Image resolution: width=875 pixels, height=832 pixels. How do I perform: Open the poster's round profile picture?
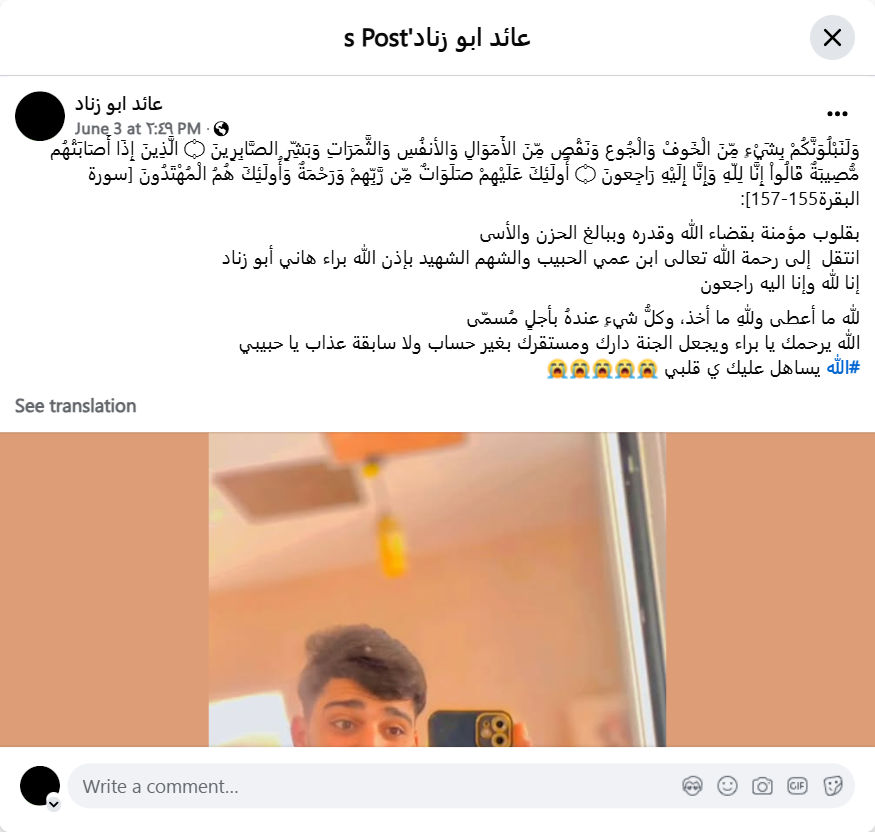click(40, 116)
